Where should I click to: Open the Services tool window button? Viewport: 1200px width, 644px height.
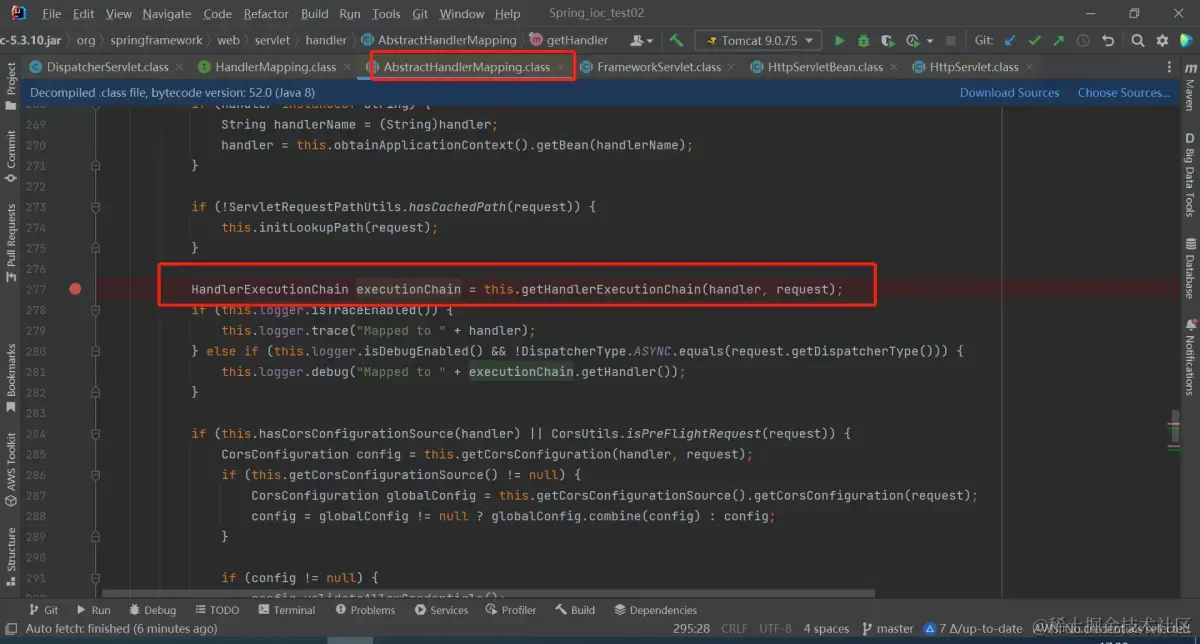point(441,610)
